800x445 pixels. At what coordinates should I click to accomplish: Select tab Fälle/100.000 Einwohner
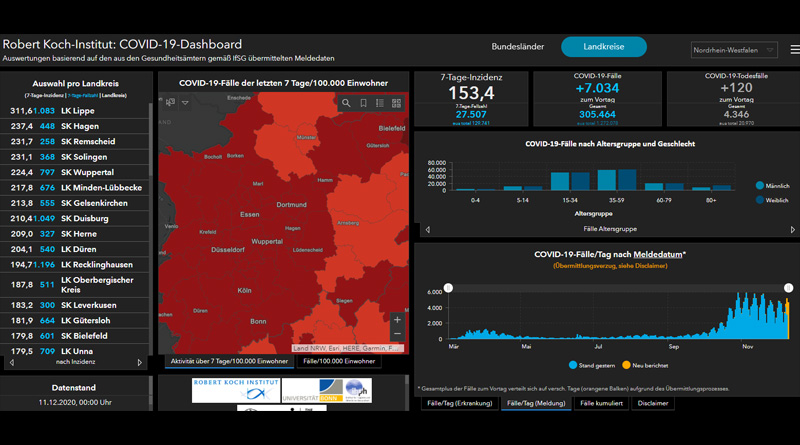339,361
